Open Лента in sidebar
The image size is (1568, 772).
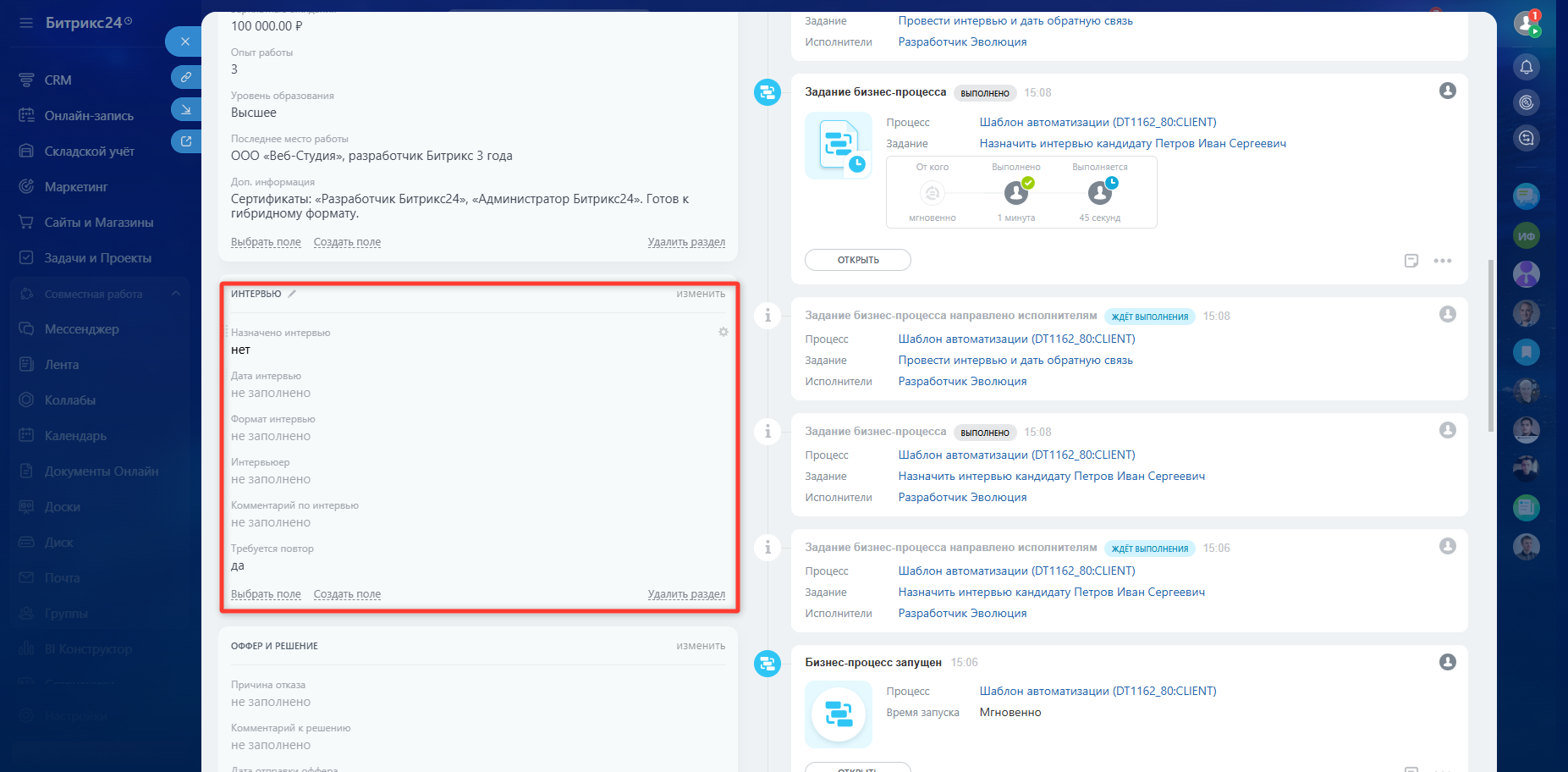point(61,365)
